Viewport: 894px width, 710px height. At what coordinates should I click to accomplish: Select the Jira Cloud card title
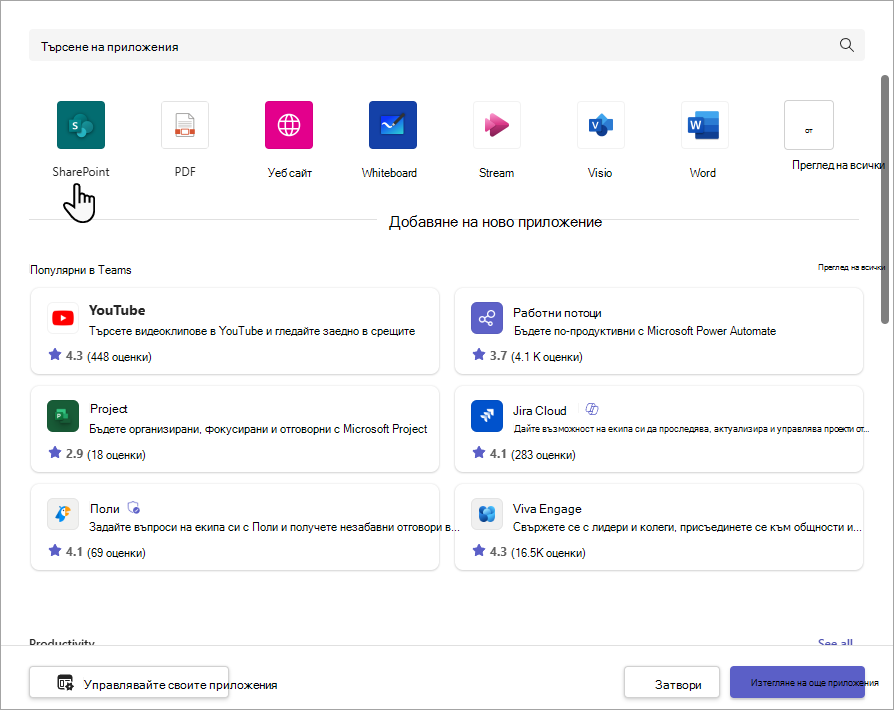click(x=539, y=411)
